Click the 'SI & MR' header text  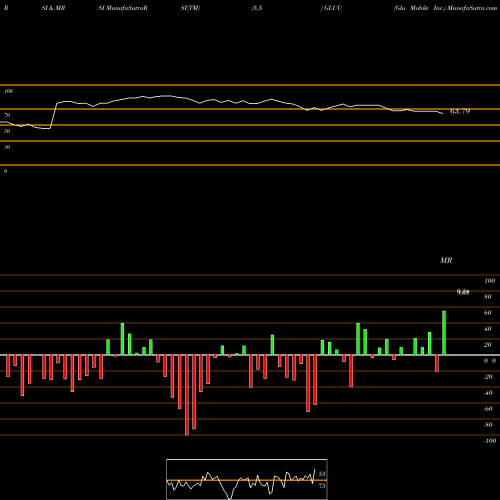(53, 8)
